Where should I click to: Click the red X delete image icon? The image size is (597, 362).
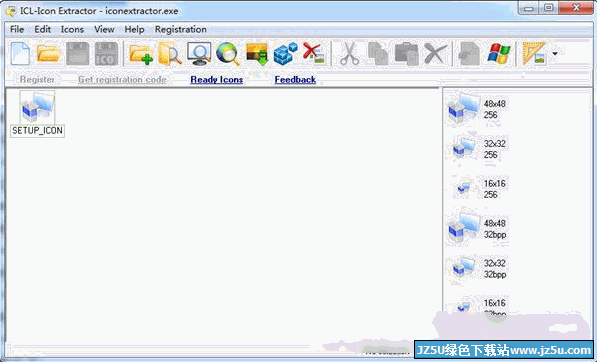coord(314,53)
